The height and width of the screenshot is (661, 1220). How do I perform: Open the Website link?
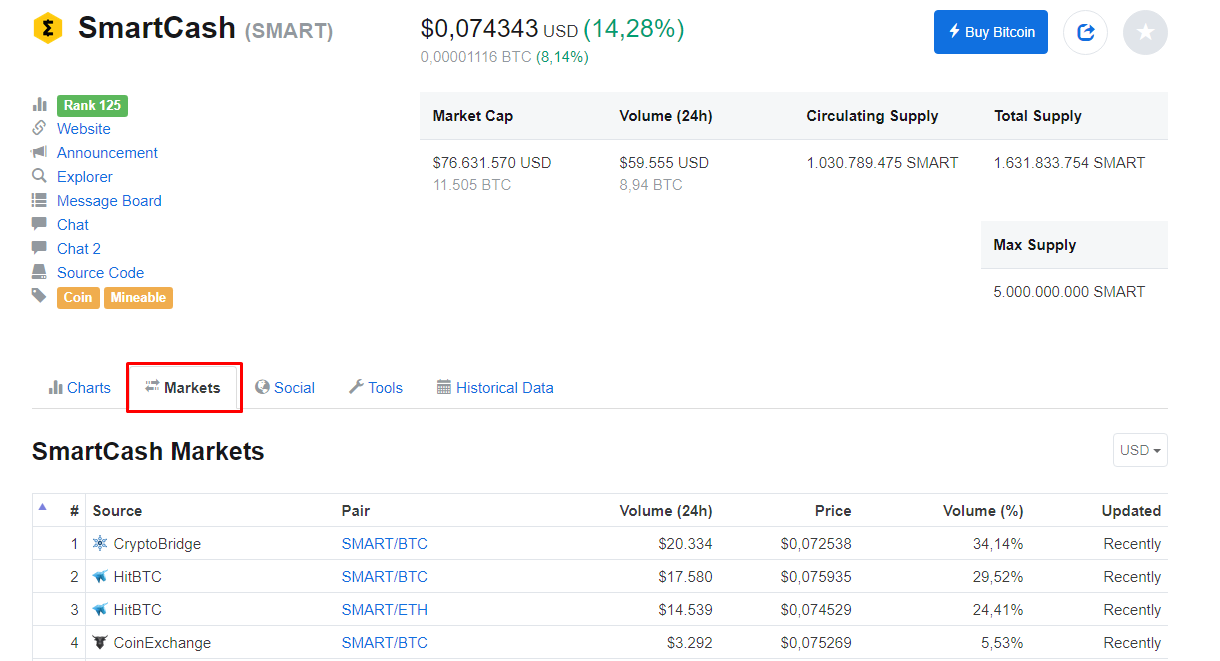pyautogui.click(x=84, y=129)
